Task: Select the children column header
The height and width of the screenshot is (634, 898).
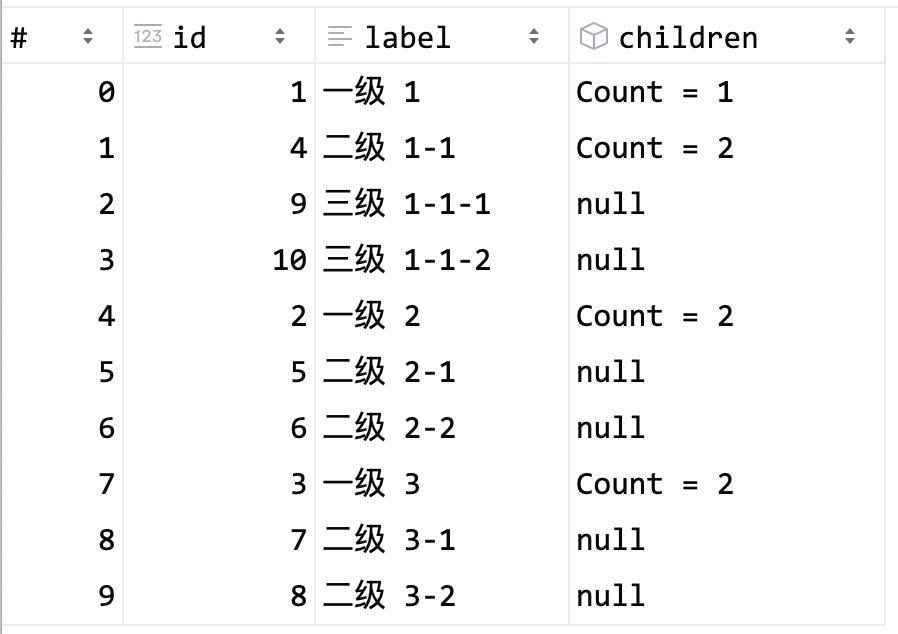Action: click(x=727, y=37)
